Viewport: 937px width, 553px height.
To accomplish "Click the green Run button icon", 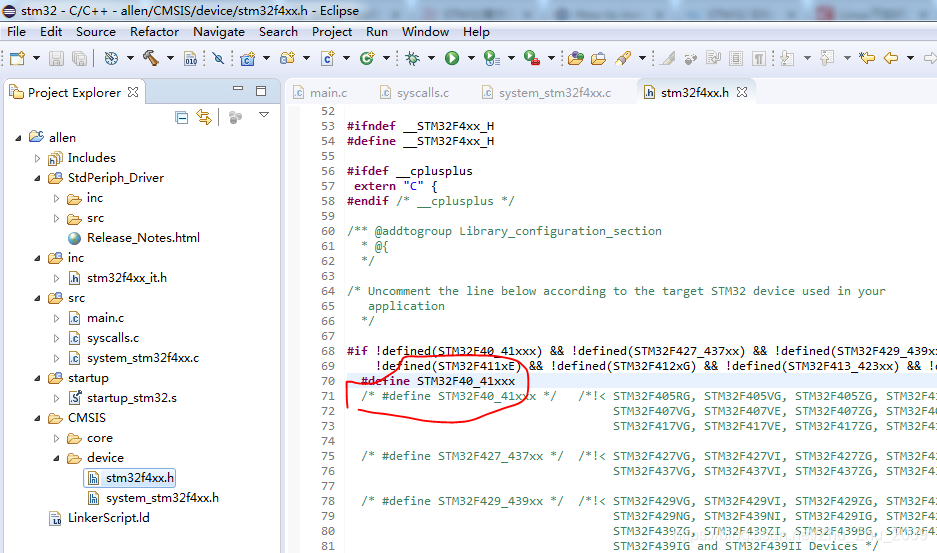I will (x=452, y=58).
